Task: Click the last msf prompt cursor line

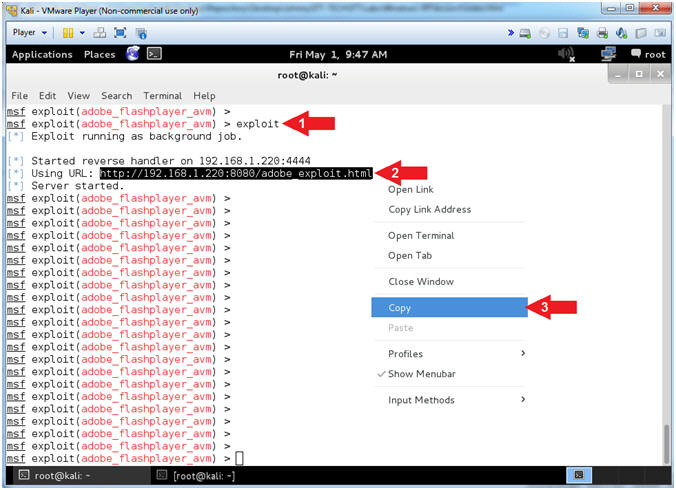Action: [125, 458]
